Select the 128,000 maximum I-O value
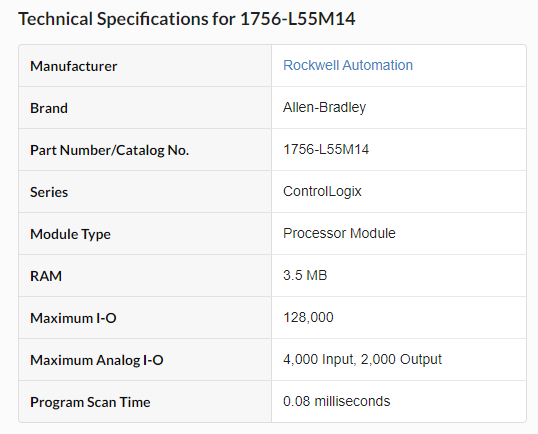The width and height of the screenshot is (538, 434). [308, 317]
